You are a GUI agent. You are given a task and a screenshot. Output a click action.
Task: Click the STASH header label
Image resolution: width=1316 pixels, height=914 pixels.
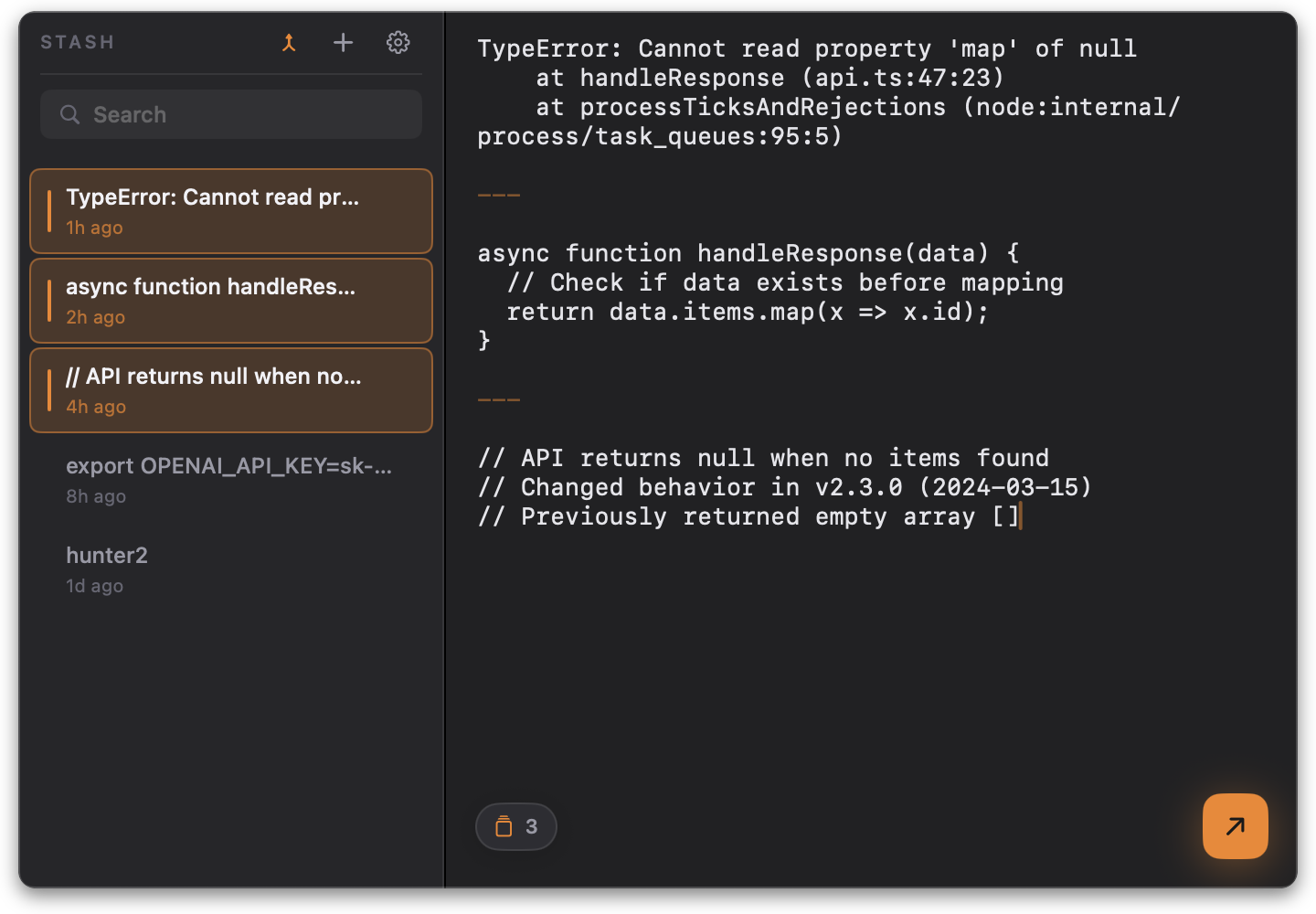click(77, 42)
